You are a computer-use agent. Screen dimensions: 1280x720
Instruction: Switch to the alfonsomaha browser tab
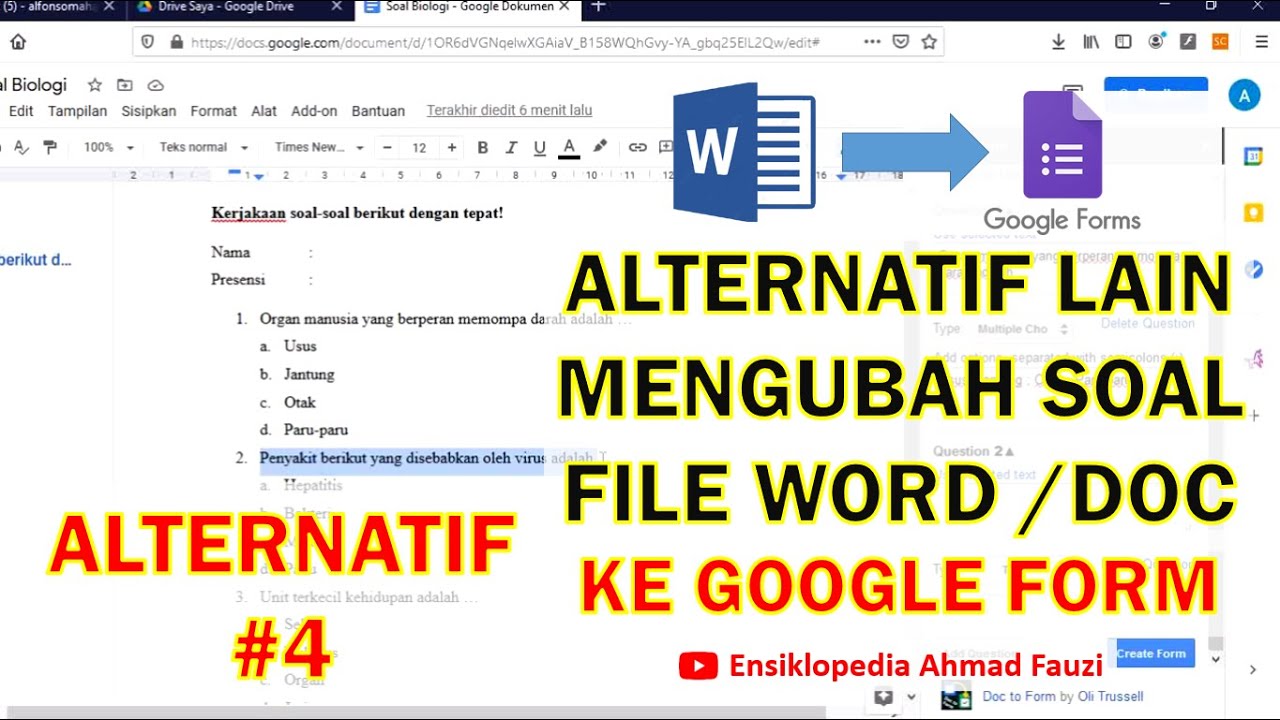click(x=58, y=7)
